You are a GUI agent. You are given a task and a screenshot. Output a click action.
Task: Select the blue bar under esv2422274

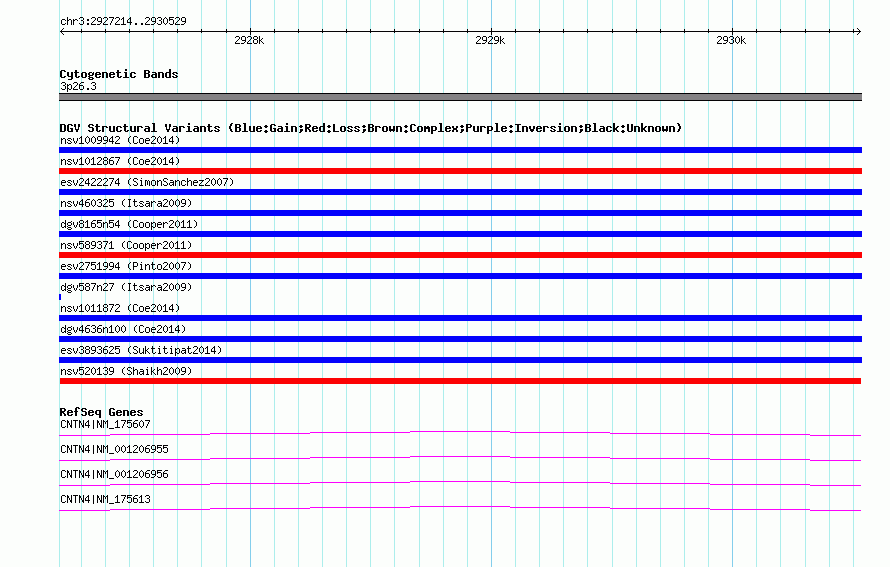tap(460, 192)
